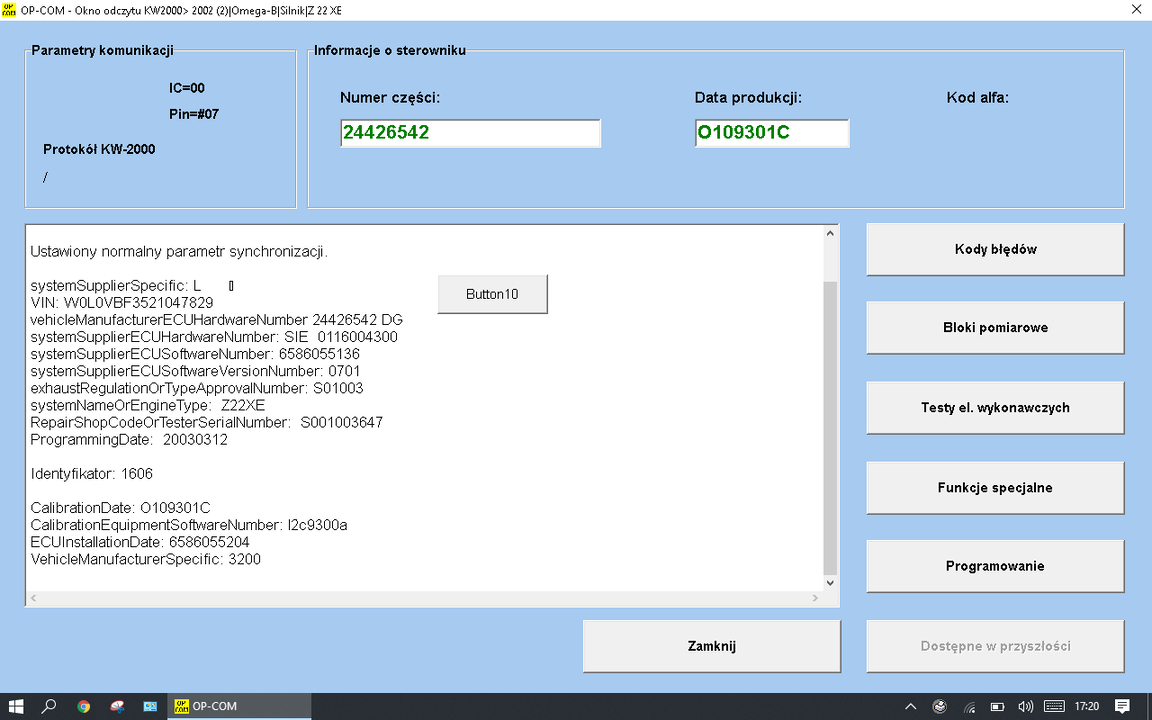This screenshot has height=720, width=1152.
Task: Open the Wi-Fi network tray icon
Action: pos(970,706)
